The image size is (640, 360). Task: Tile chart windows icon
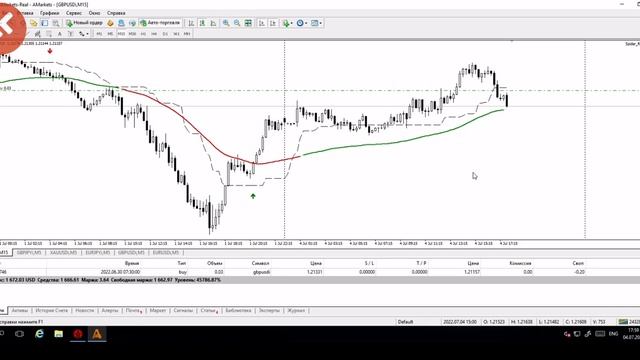tap(248, 23)
